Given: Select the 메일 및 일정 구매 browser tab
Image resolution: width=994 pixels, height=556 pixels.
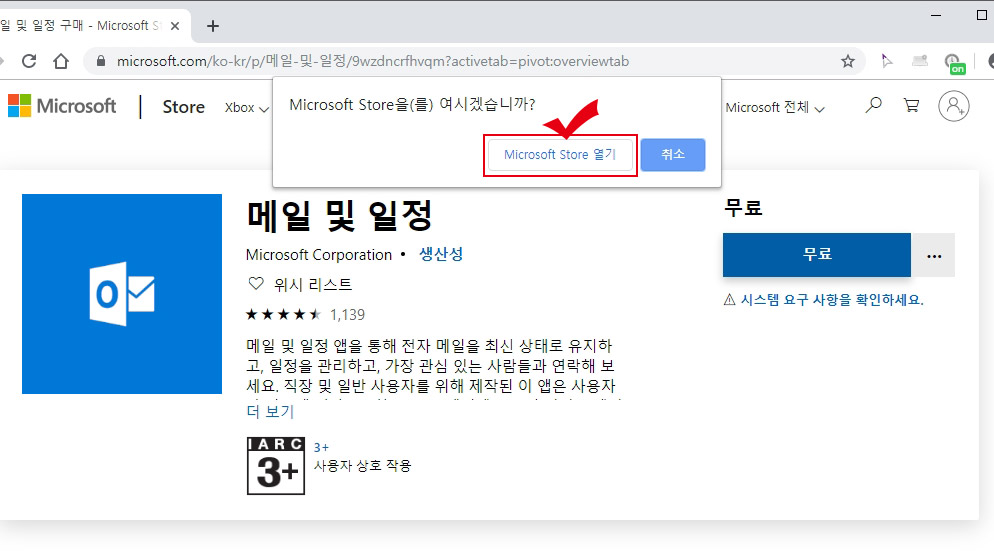Looking at the screenshot, I should click(x=79, y=26).
